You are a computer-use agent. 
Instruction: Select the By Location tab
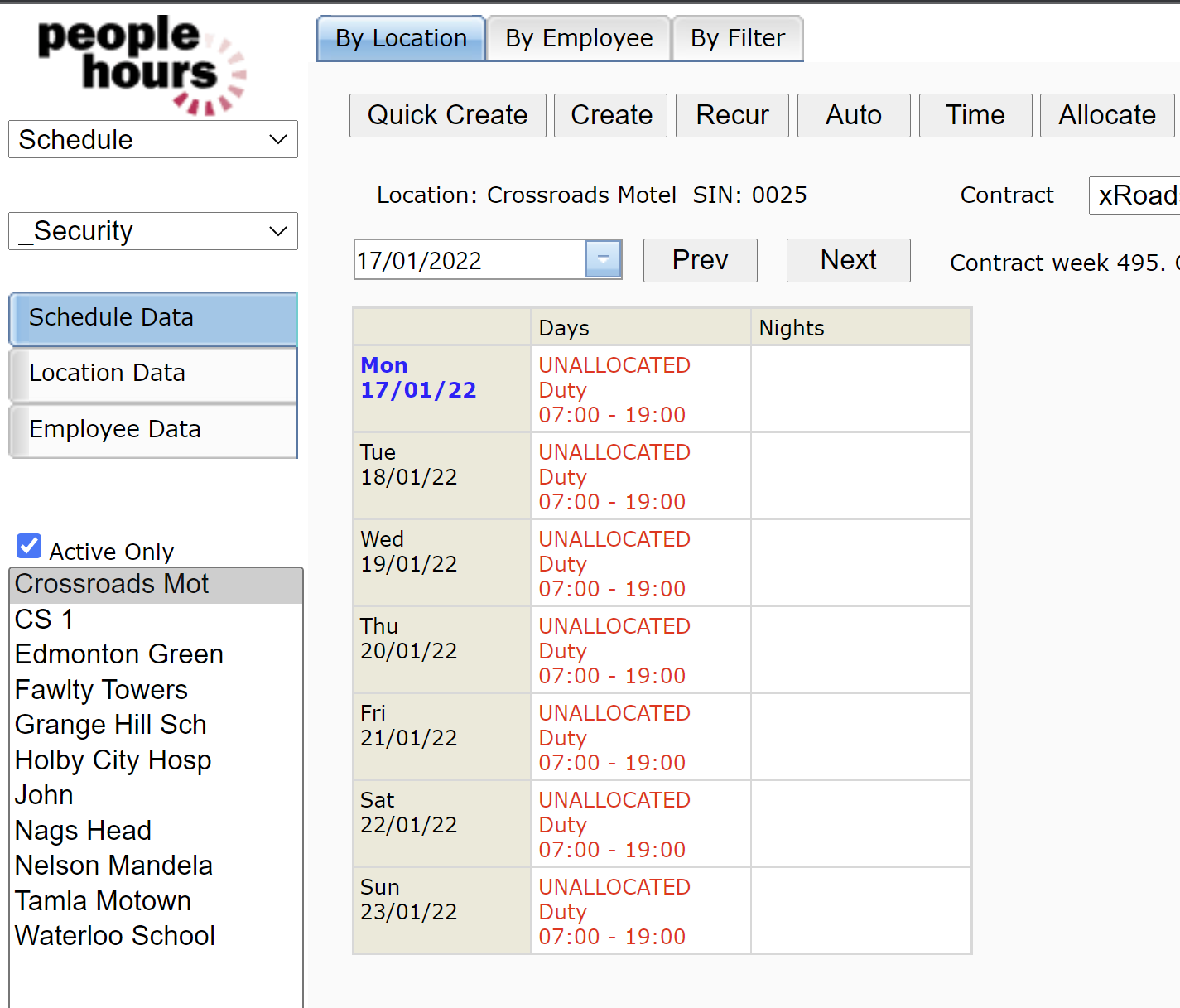point(401,39)
